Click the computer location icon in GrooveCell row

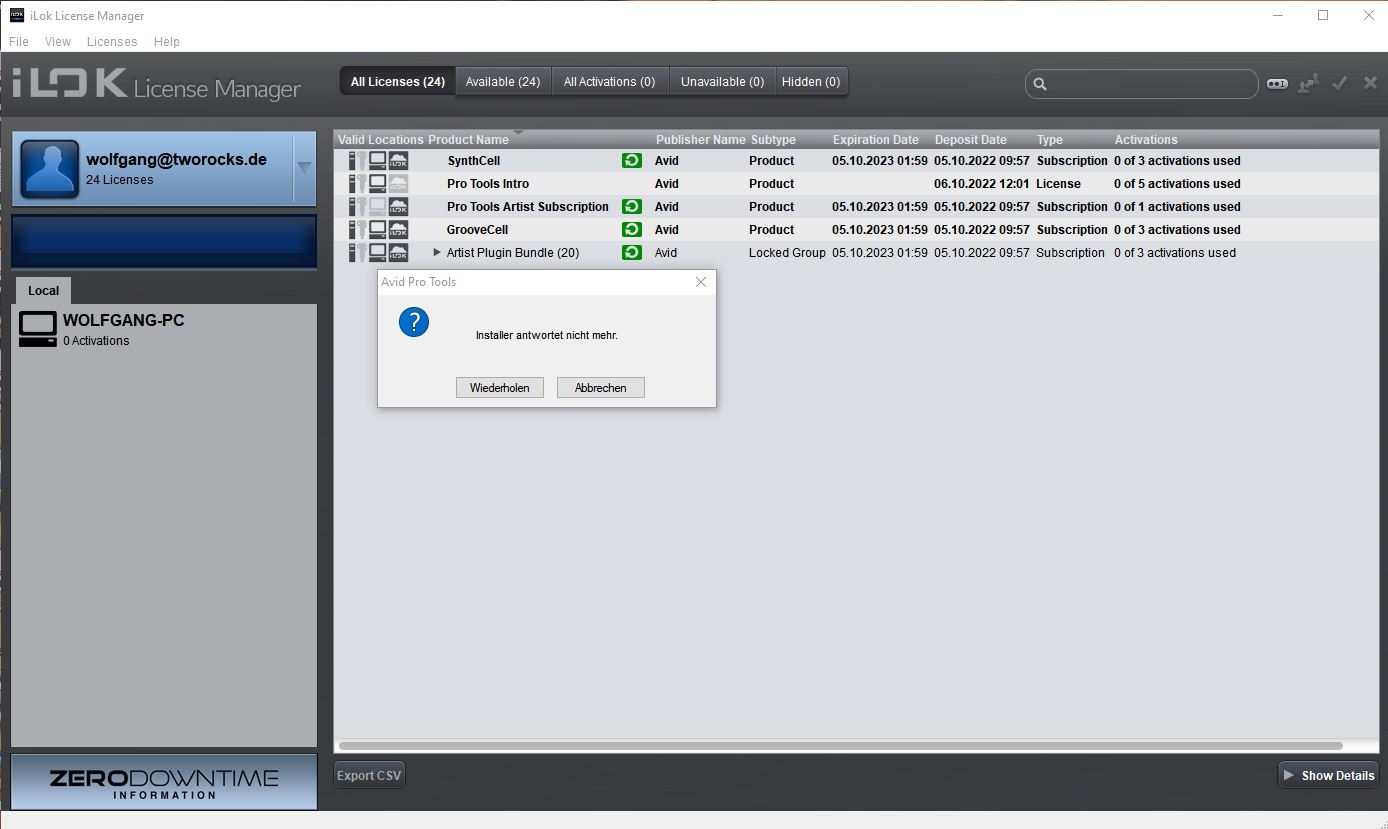pos(378,229)
